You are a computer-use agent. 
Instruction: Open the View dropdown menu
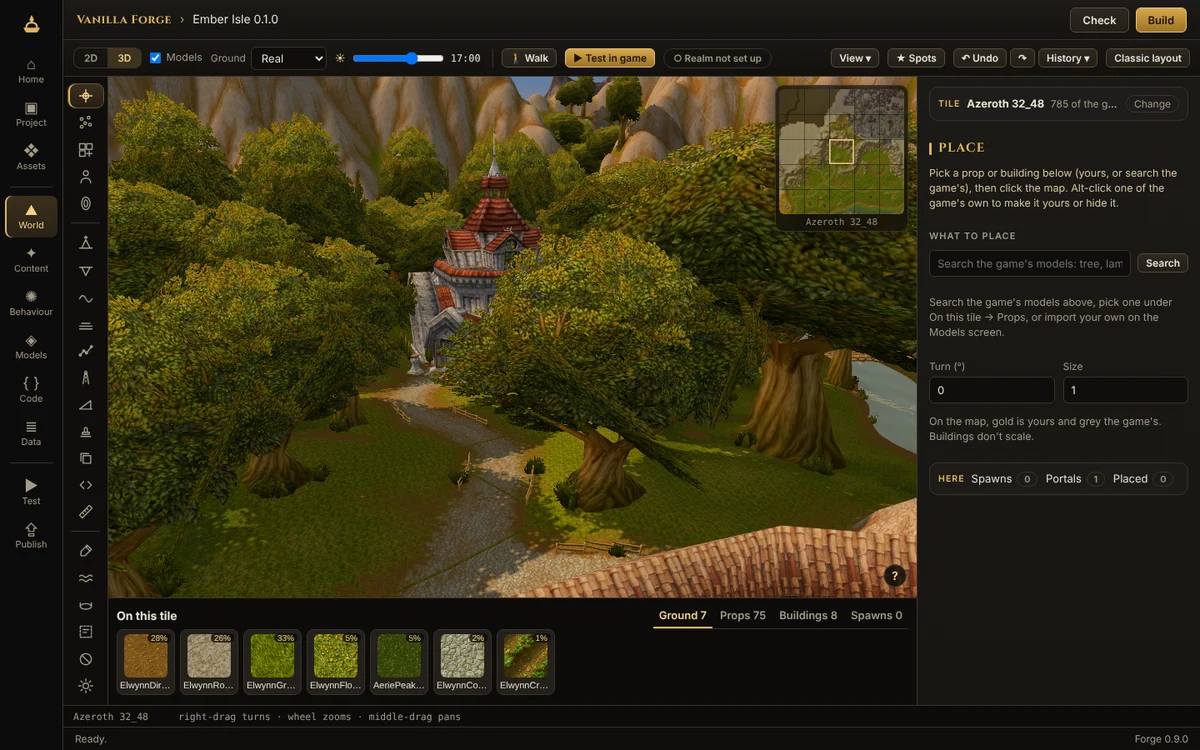[855, 58]
